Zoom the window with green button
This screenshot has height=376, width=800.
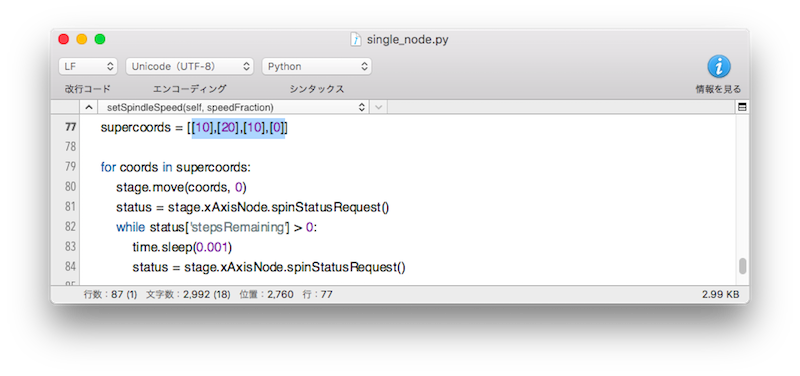100,39
